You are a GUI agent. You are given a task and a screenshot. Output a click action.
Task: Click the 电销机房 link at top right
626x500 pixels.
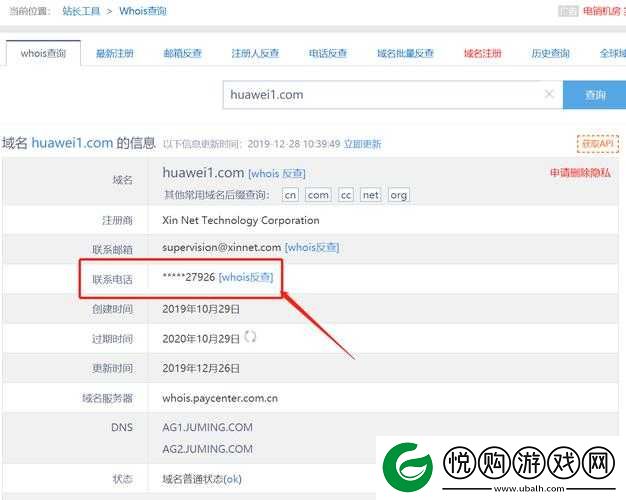tap(602, 11)
